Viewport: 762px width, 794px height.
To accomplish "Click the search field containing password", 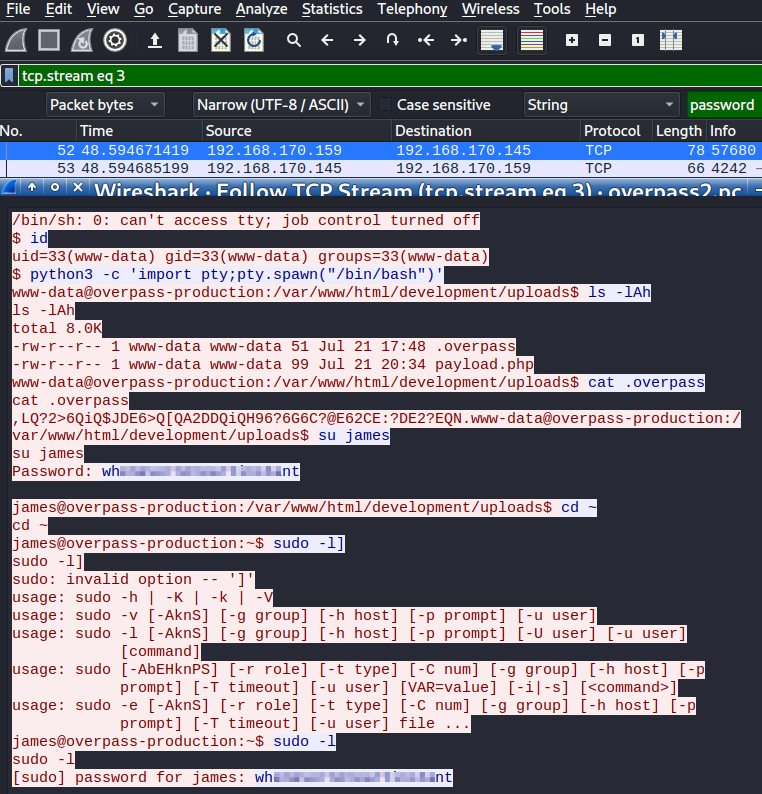I will (724, 105).
